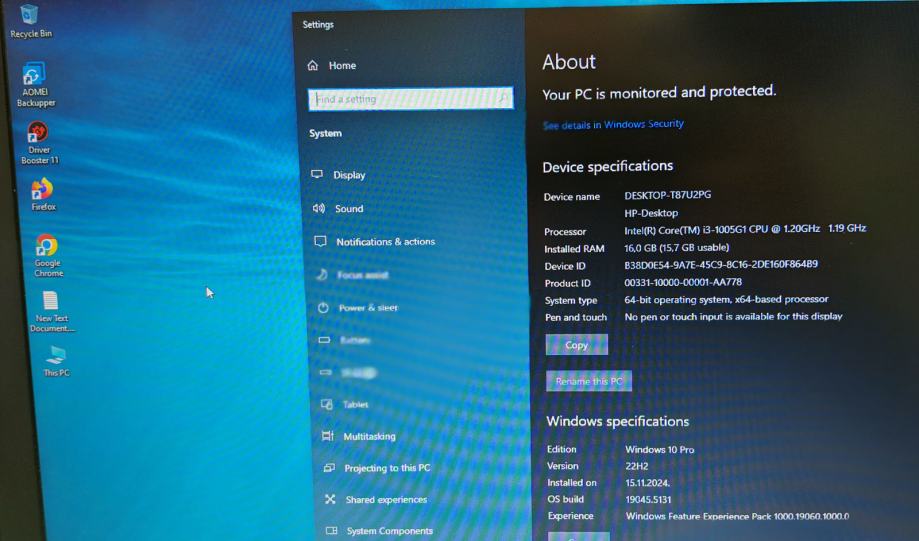Select System Components page
The image size is (919, 541).
pyautogui.click(x=390, y=531)
